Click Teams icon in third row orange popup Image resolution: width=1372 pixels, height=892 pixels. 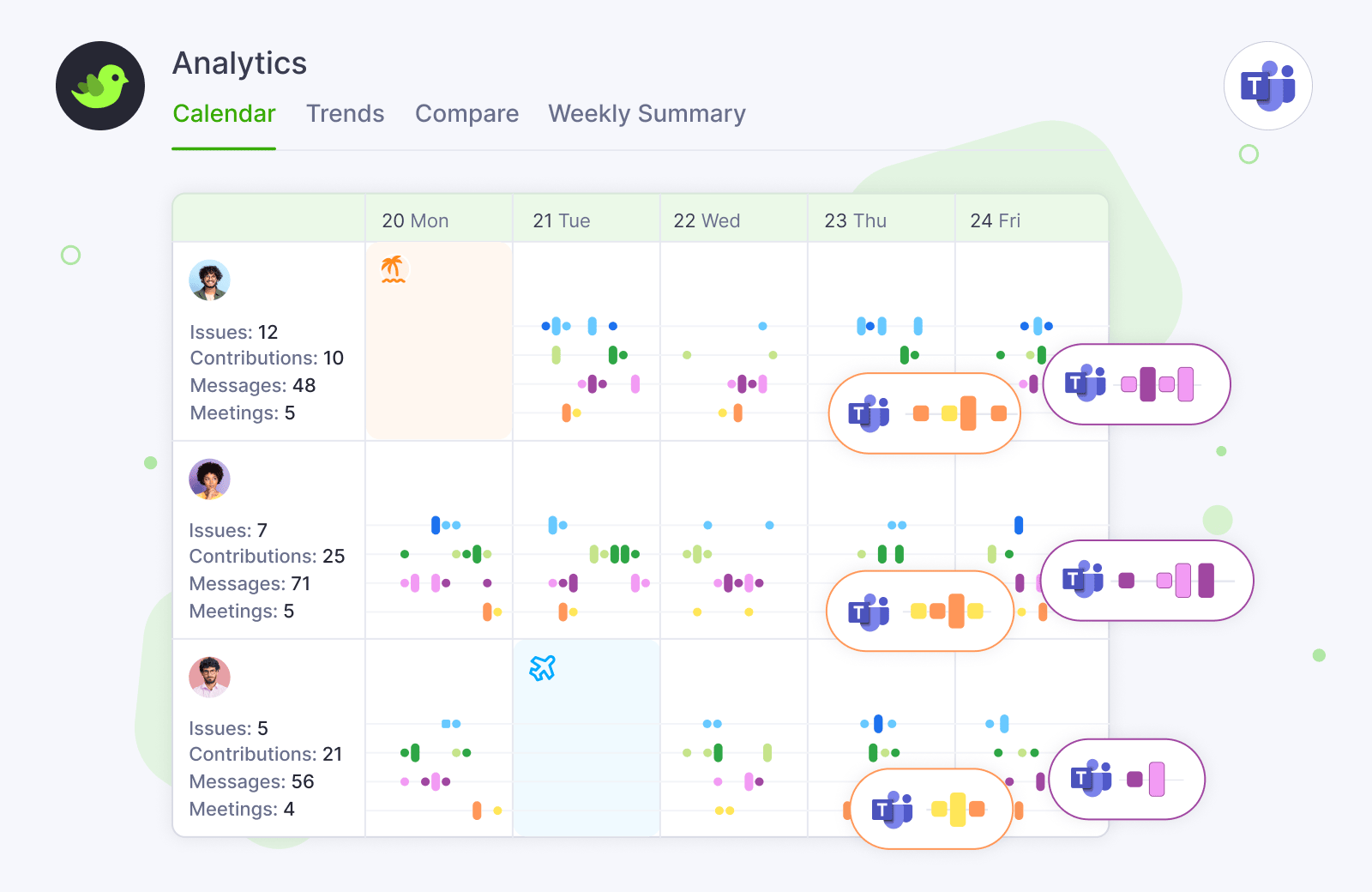coord(893,809)
